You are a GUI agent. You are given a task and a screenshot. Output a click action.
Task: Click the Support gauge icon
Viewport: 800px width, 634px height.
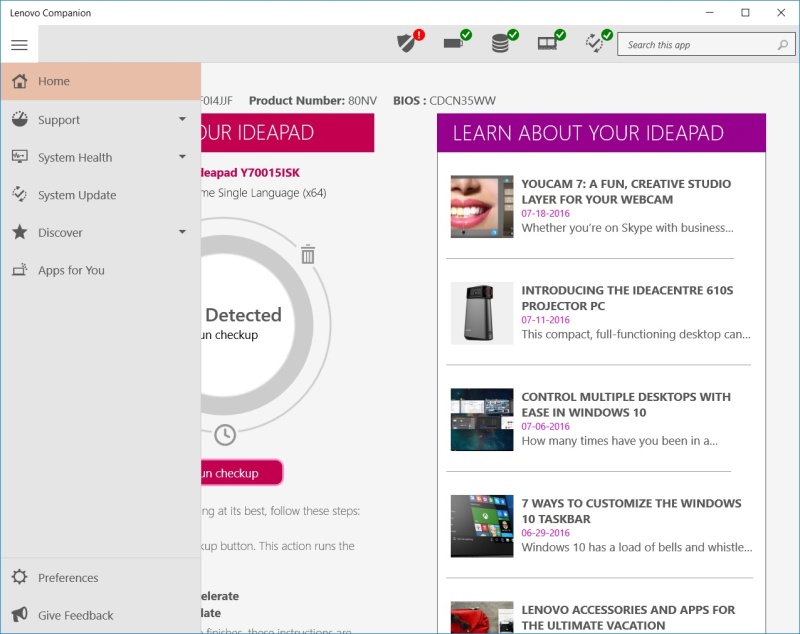coord(20,119)
